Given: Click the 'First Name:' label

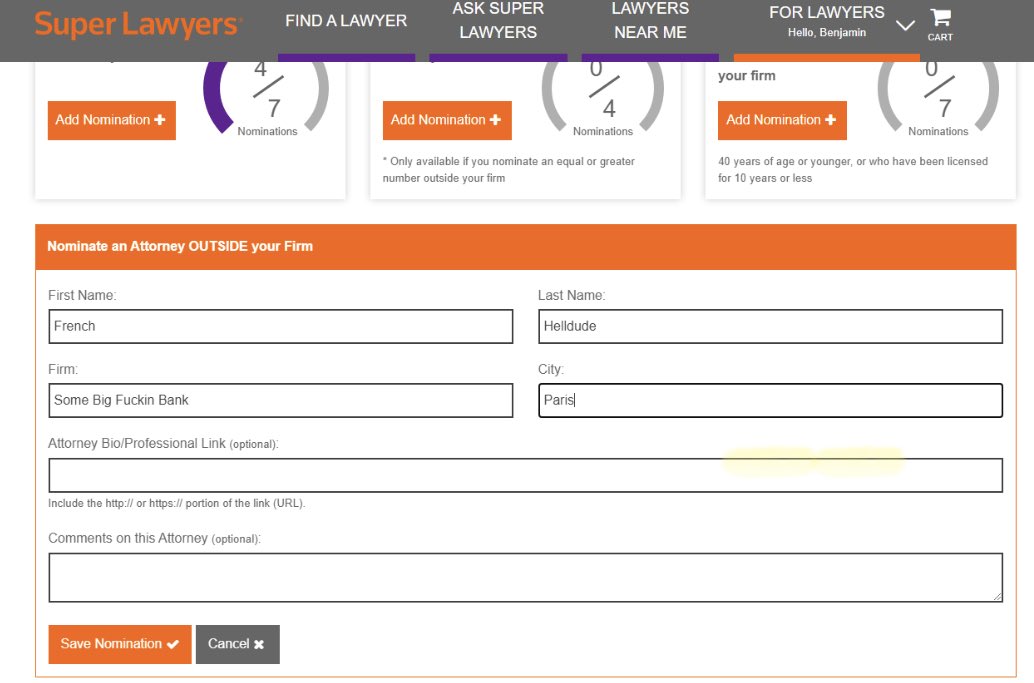Looking at the screenshot, I should [x=82, y=295].
